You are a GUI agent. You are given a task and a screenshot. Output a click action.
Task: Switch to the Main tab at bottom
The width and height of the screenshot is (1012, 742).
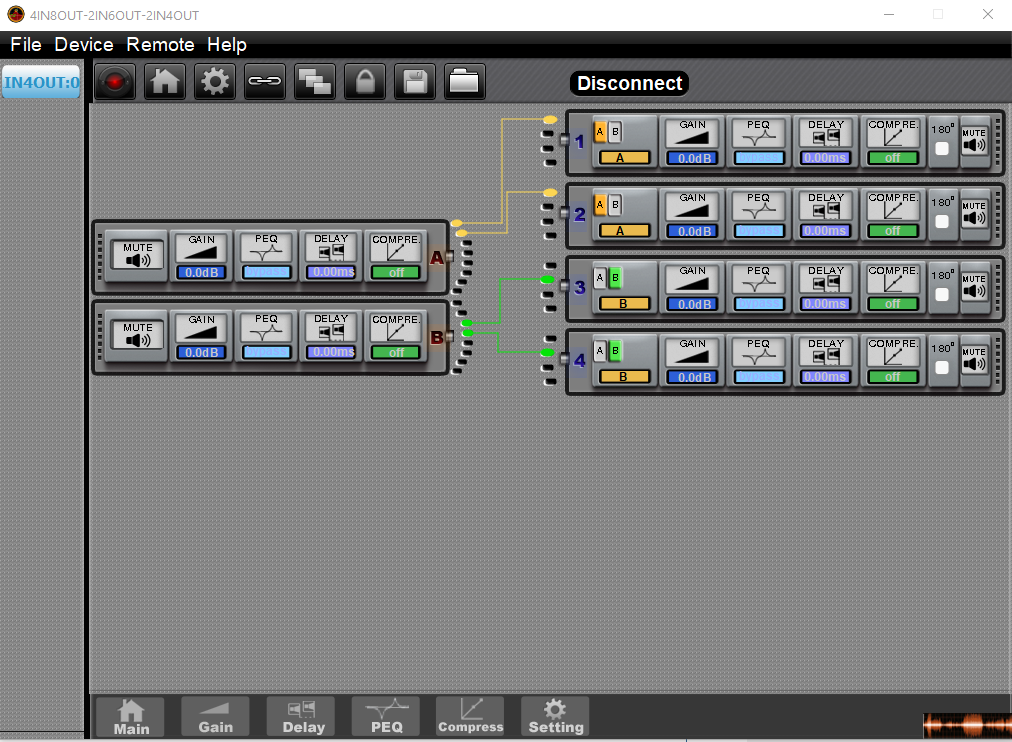(x=131, y=717)
